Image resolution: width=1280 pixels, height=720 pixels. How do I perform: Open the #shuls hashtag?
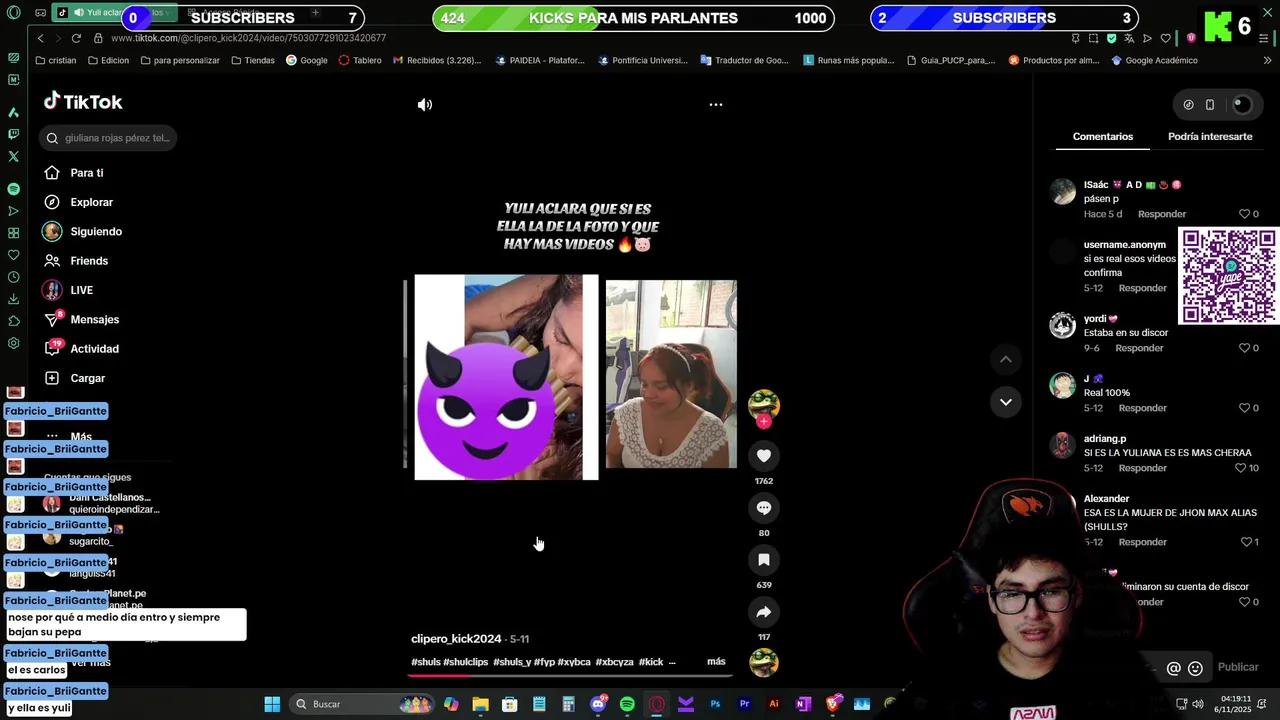tap(426, 662)
